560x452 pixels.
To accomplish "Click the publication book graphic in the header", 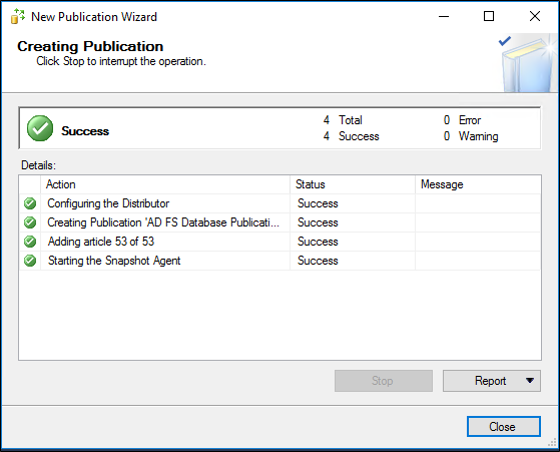I will [x=528, y=64].
